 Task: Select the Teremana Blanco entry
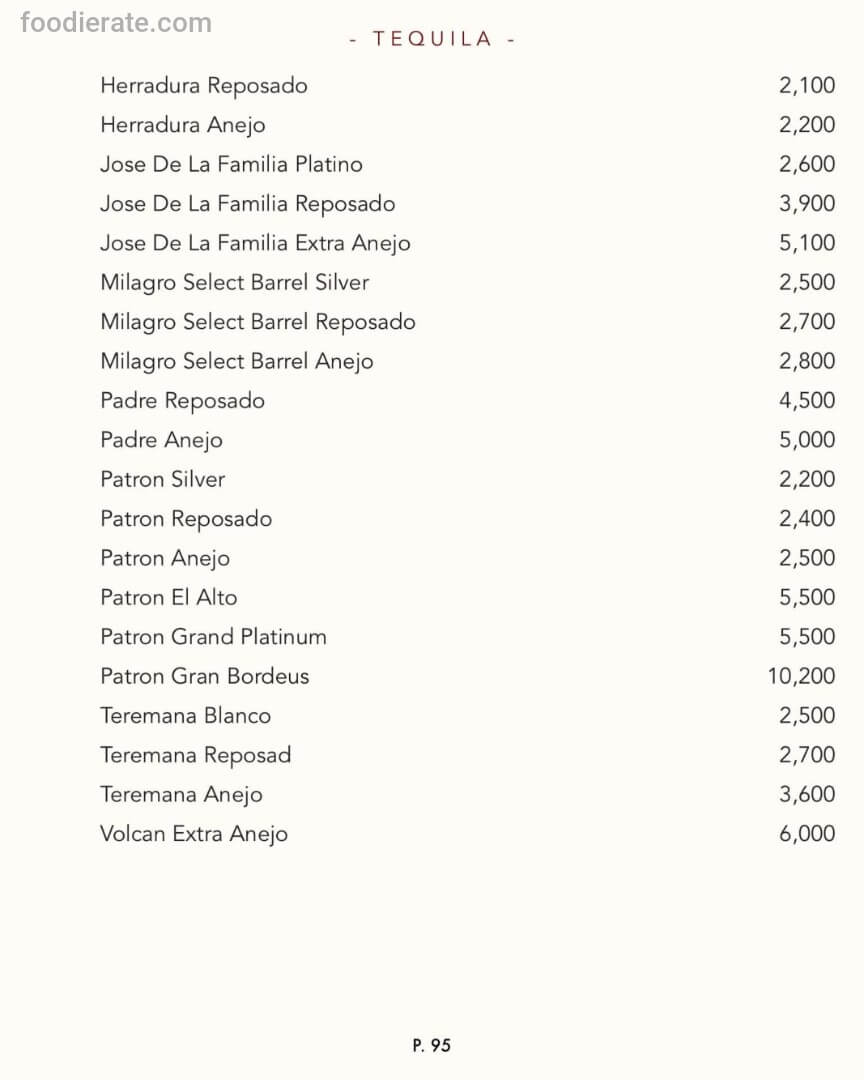click(x=185, y=716)
